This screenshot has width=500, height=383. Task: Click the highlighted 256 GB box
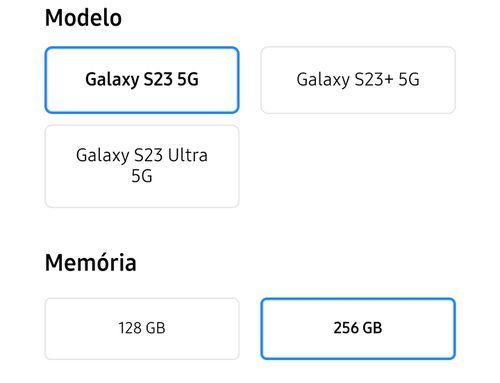tap(358, 329)
